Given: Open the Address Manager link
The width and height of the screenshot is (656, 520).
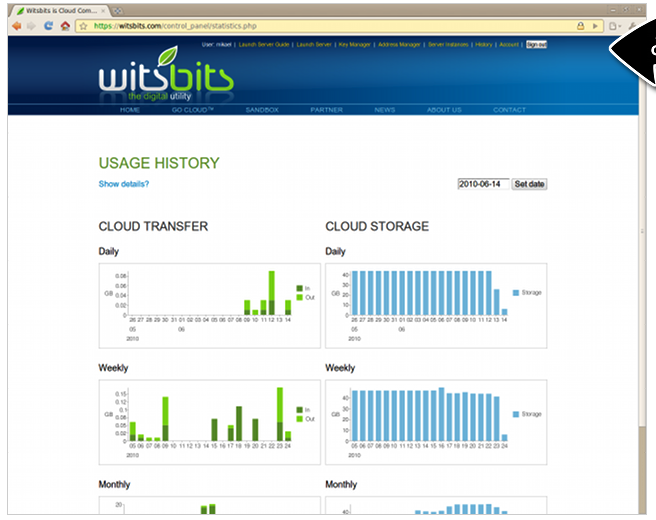Looking at the screenshot, I should tap(399, 44).
